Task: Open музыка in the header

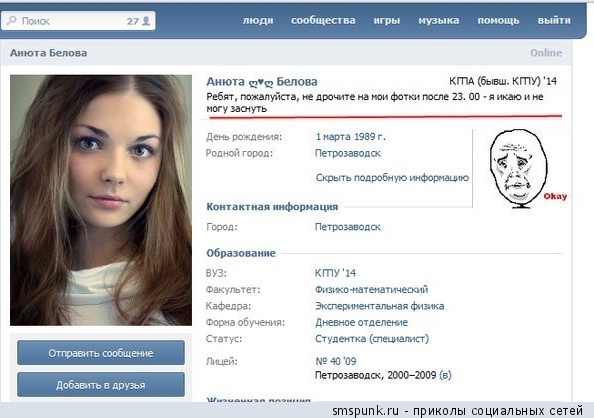Action: (x=439, y=20)
